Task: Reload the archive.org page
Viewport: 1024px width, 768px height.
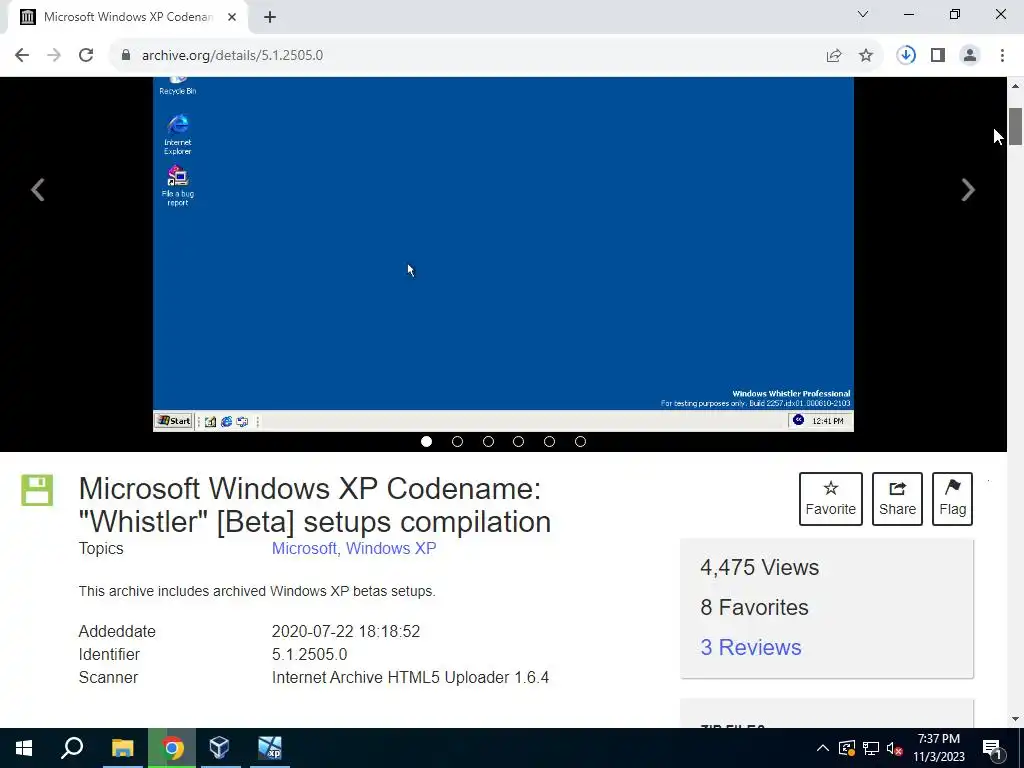Action: pos(86,56)
